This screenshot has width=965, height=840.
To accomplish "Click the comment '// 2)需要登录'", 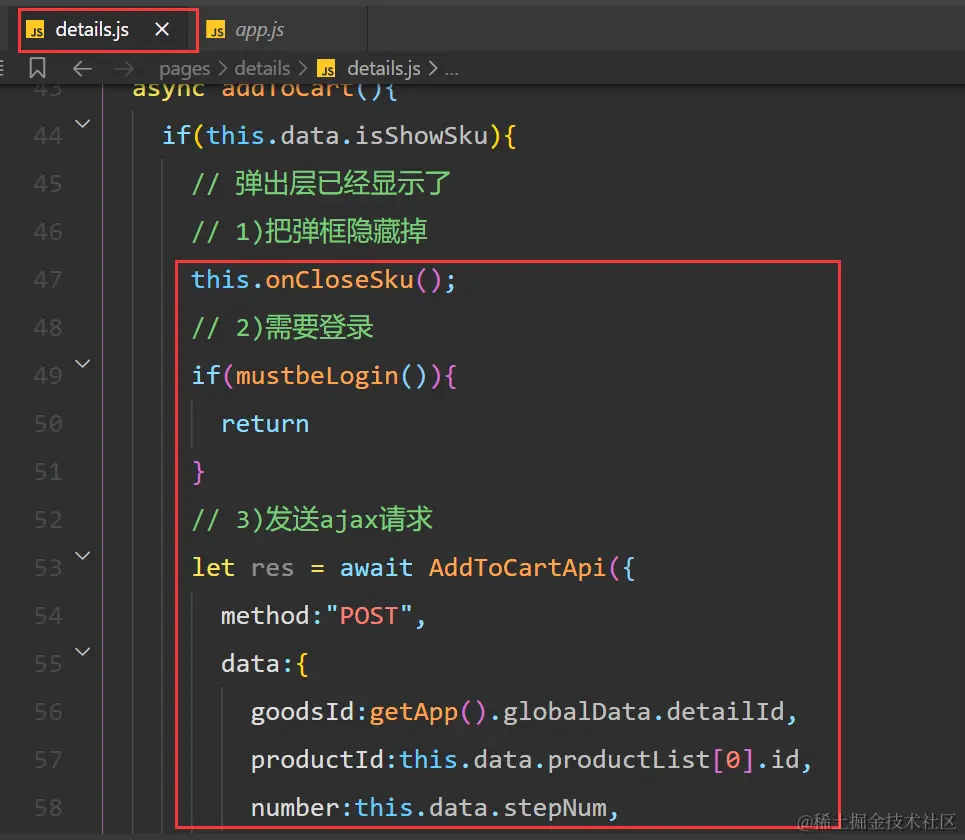I will [x=282, y=328].
